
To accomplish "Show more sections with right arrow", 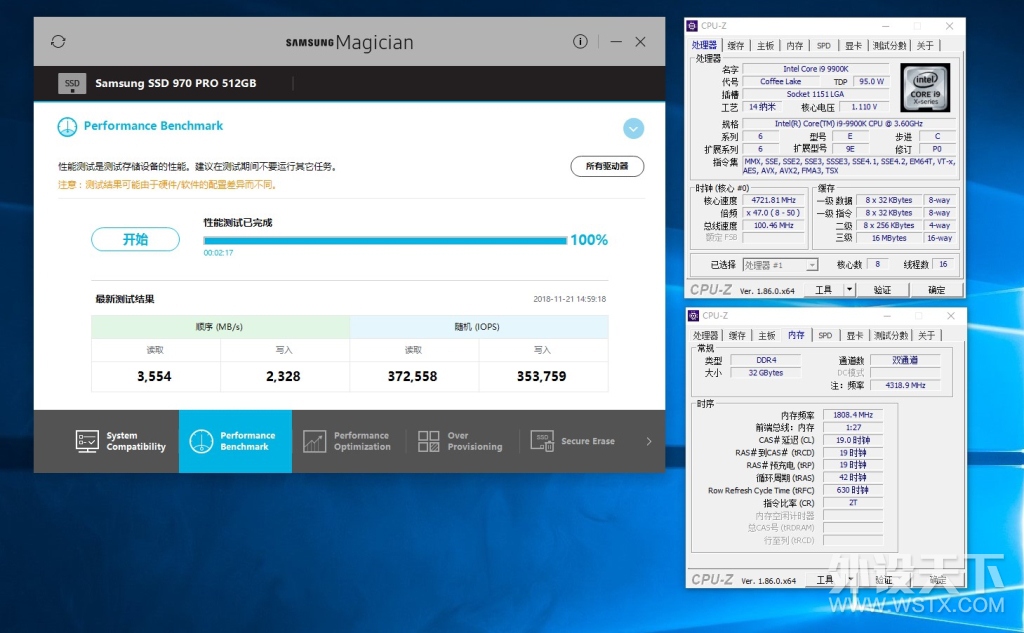I will [648, 442].
